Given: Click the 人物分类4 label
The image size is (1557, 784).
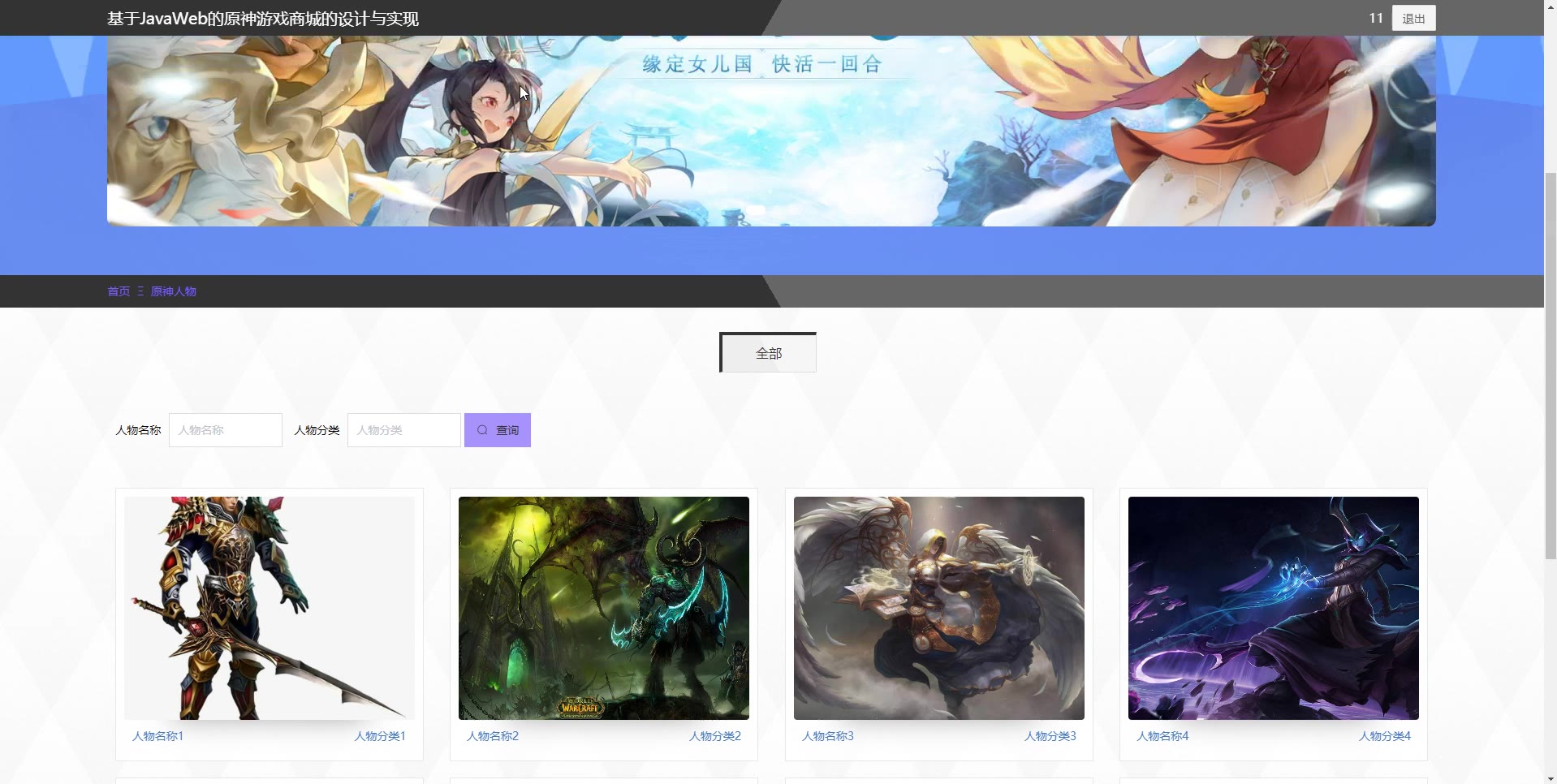Looking at the screenshot, I should coord(1385,736).
